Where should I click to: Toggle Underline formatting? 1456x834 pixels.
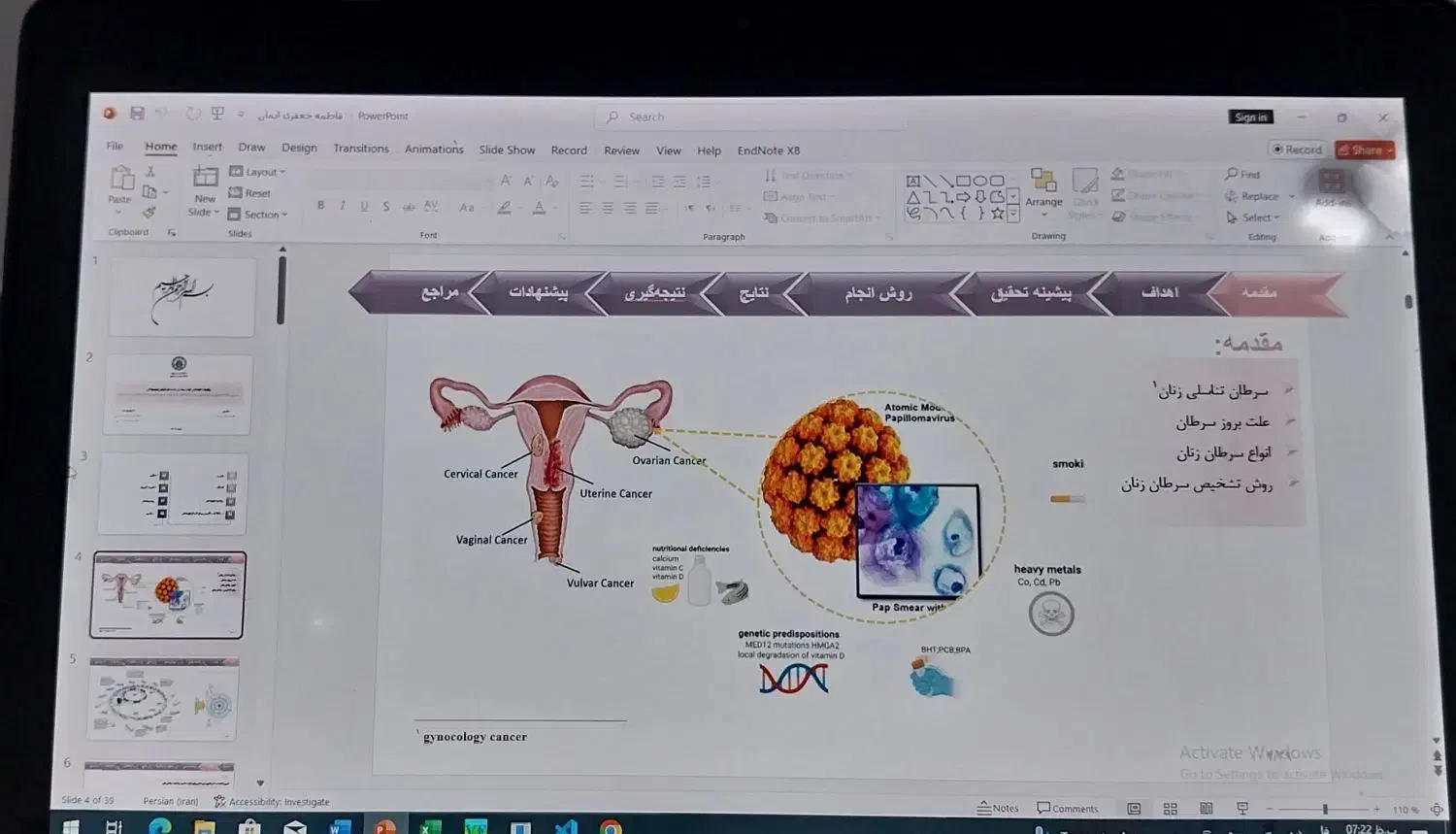[364, 206]
